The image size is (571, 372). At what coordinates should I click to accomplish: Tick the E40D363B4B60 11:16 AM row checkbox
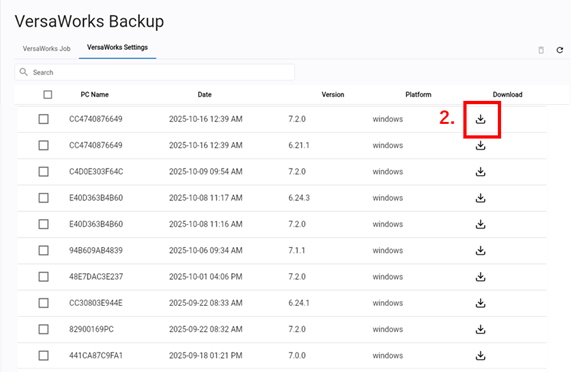[x=44, y=224]
